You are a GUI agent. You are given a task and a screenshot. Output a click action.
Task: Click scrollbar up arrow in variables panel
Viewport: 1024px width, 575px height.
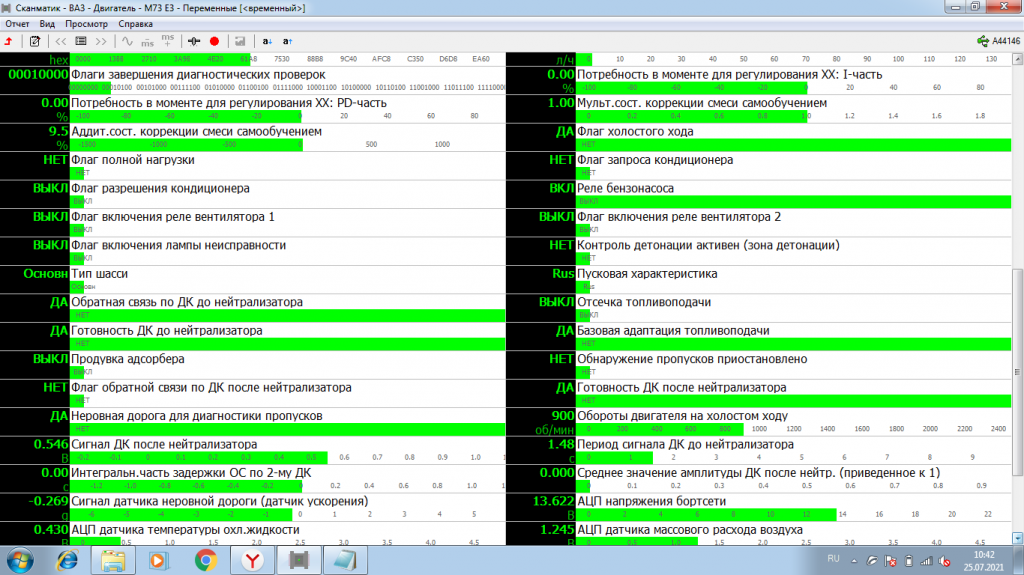coord(1017,59)
